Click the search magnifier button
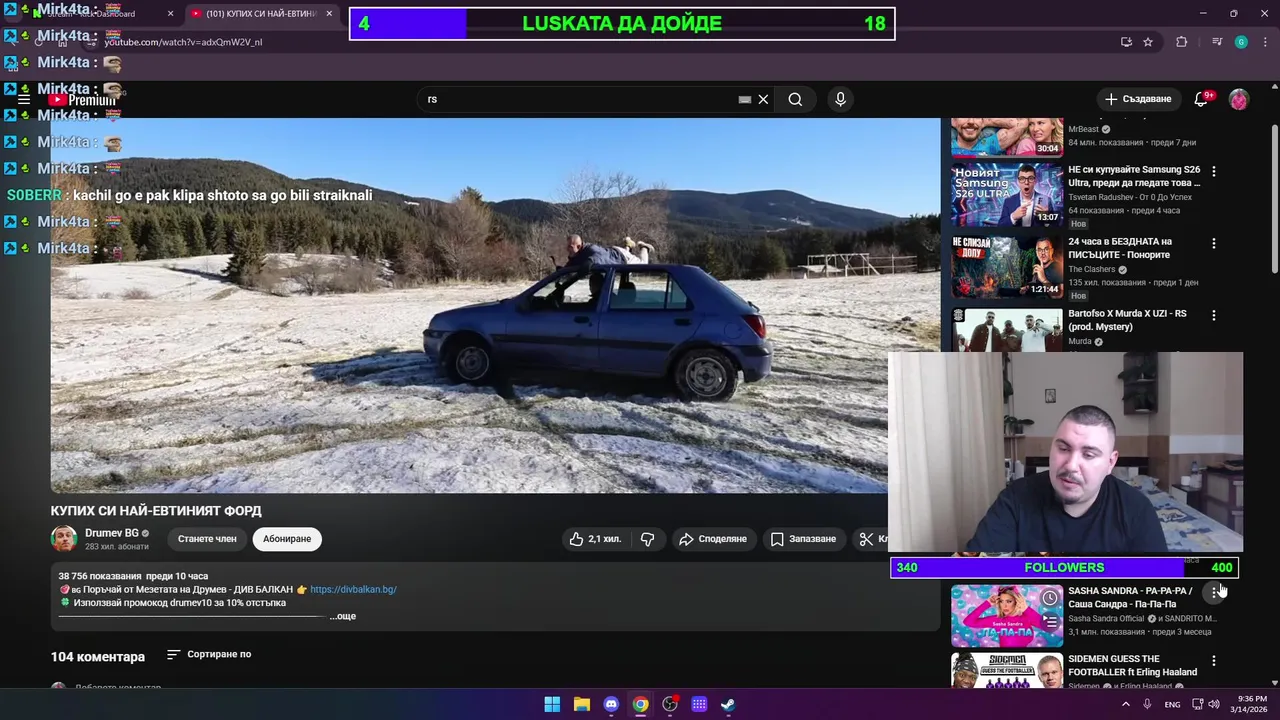This screenshot has width=1280, height=720. point(795,99)
